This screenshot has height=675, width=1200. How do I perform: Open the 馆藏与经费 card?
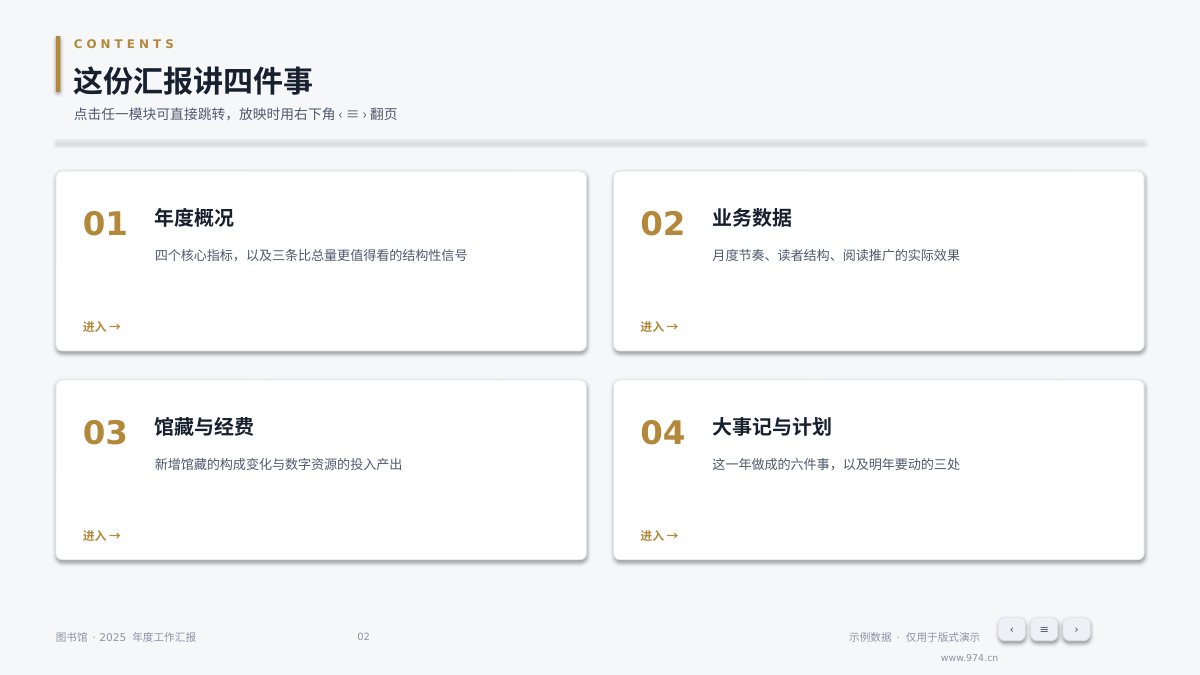pos(321,470)
